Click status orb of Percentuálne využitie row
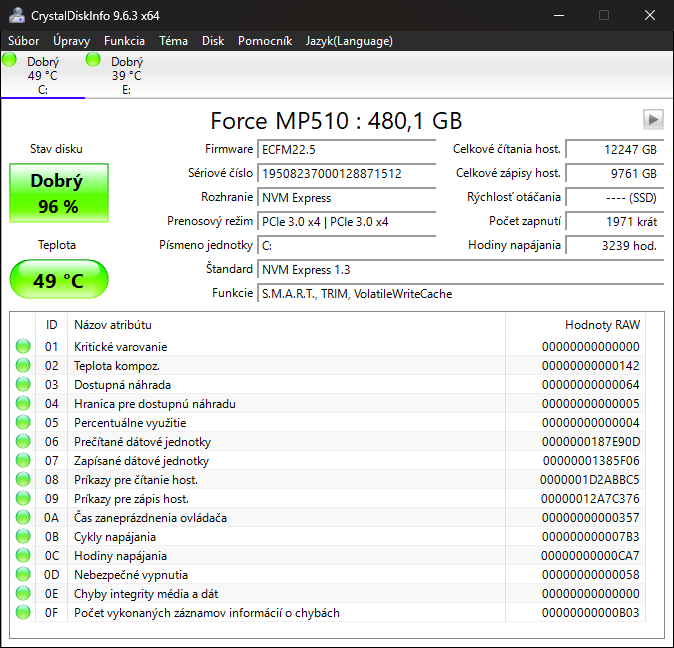 23,422
